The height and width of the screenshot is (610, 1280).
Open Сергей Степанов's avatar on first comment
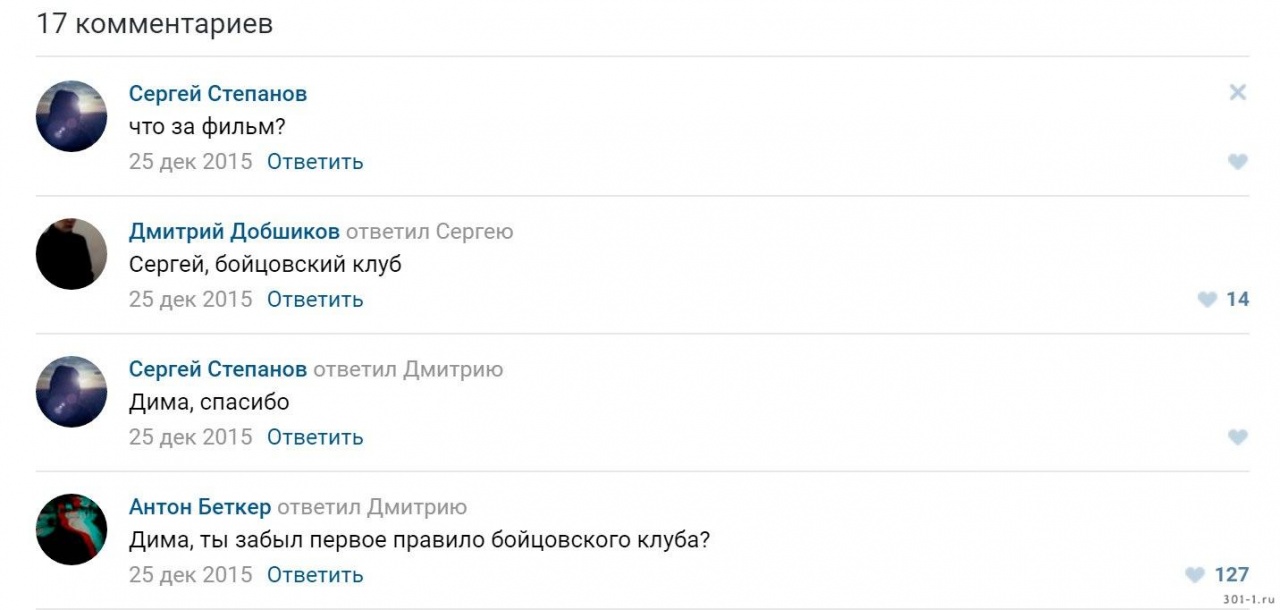click(71, 116)
